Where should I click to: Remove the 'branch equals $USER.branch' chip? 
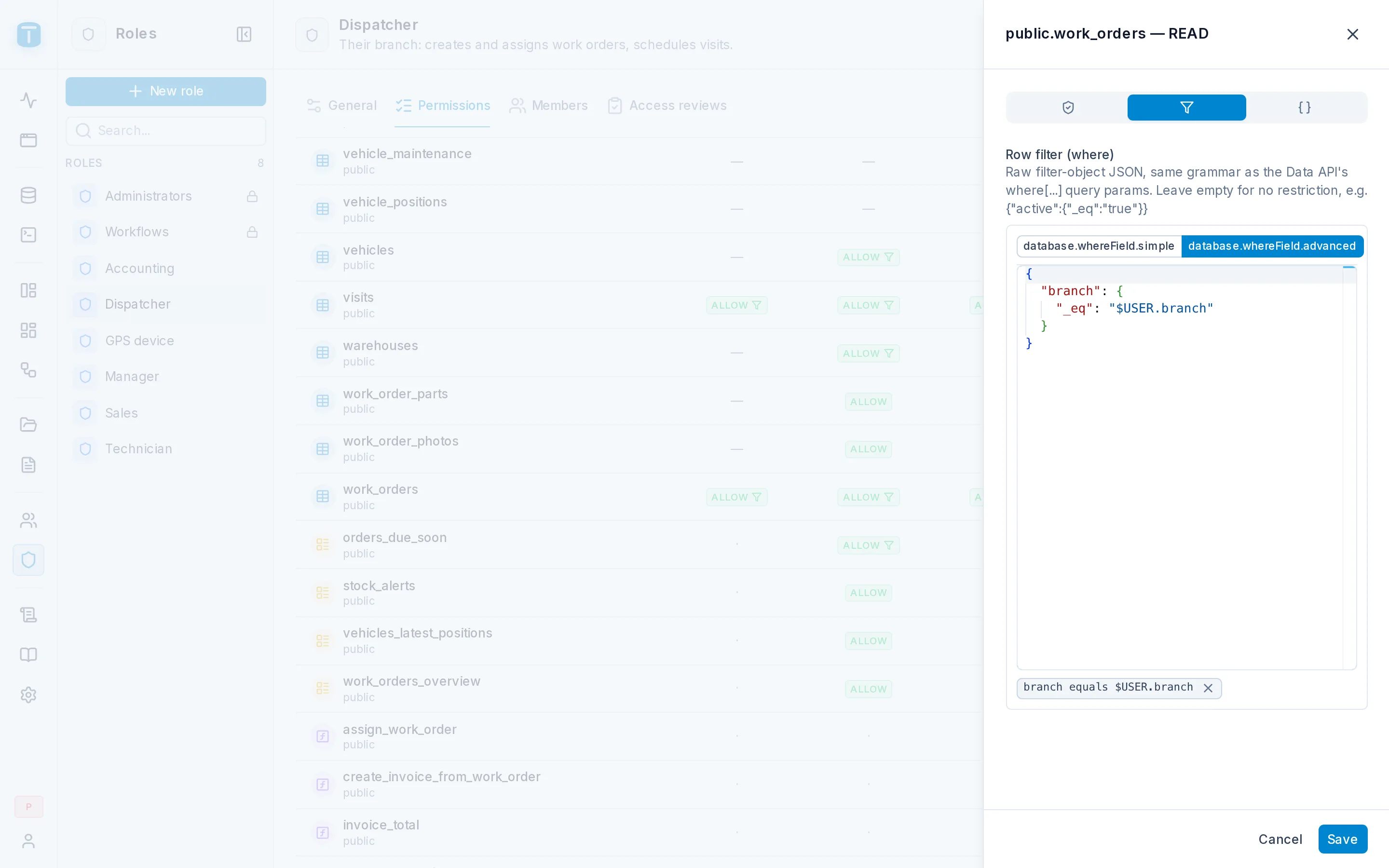pos(1208,688)
